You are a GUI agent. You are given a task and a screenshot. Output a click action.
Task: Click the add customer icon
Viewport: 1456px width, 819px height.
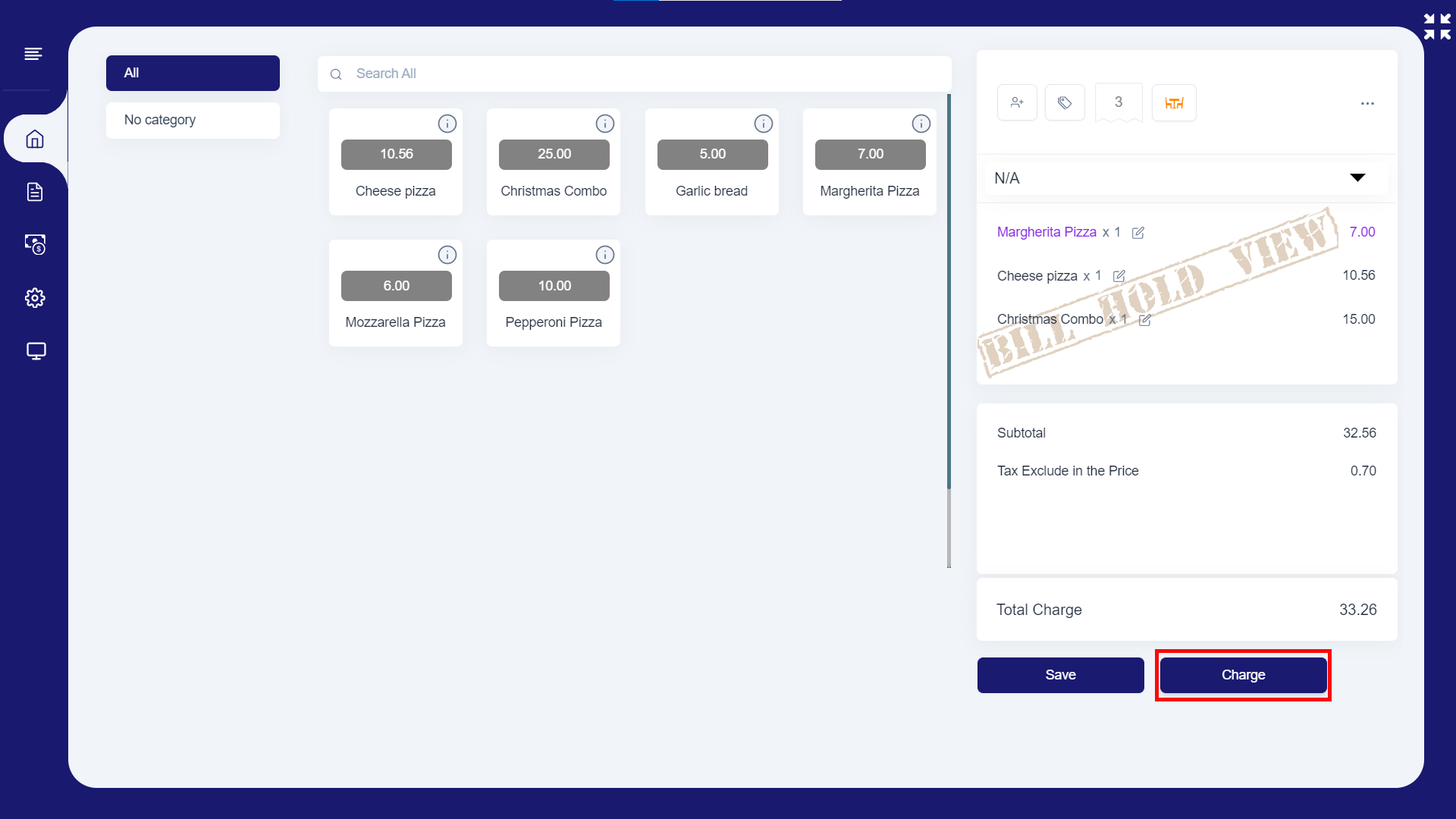tap(1017, 102)
